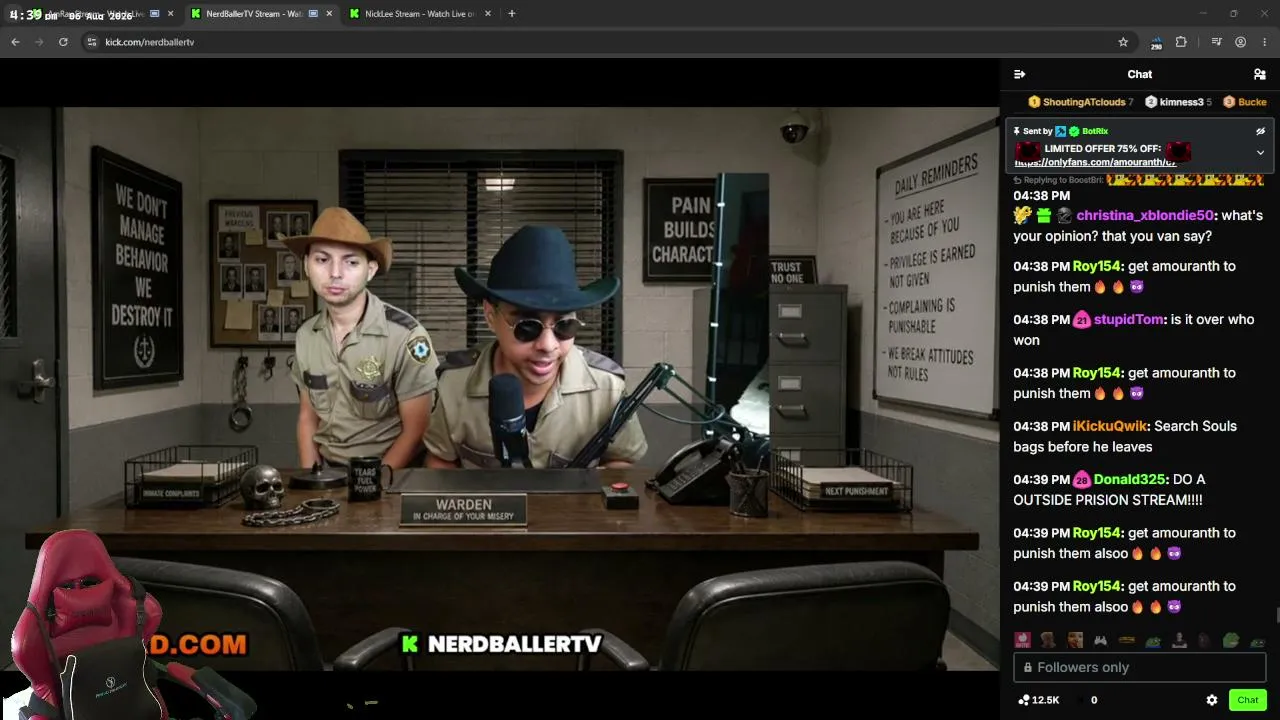Click the BotRix verified badge
1280x720 pixels.
[x=1074, y=131]
